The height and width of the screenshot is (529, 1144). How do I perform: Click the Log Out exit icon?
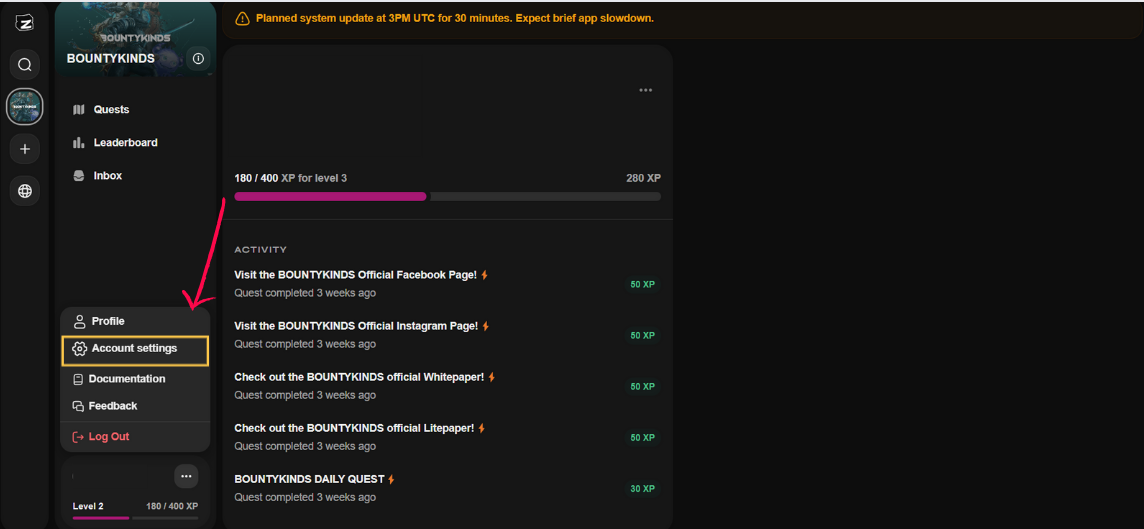tap(78, 436)
